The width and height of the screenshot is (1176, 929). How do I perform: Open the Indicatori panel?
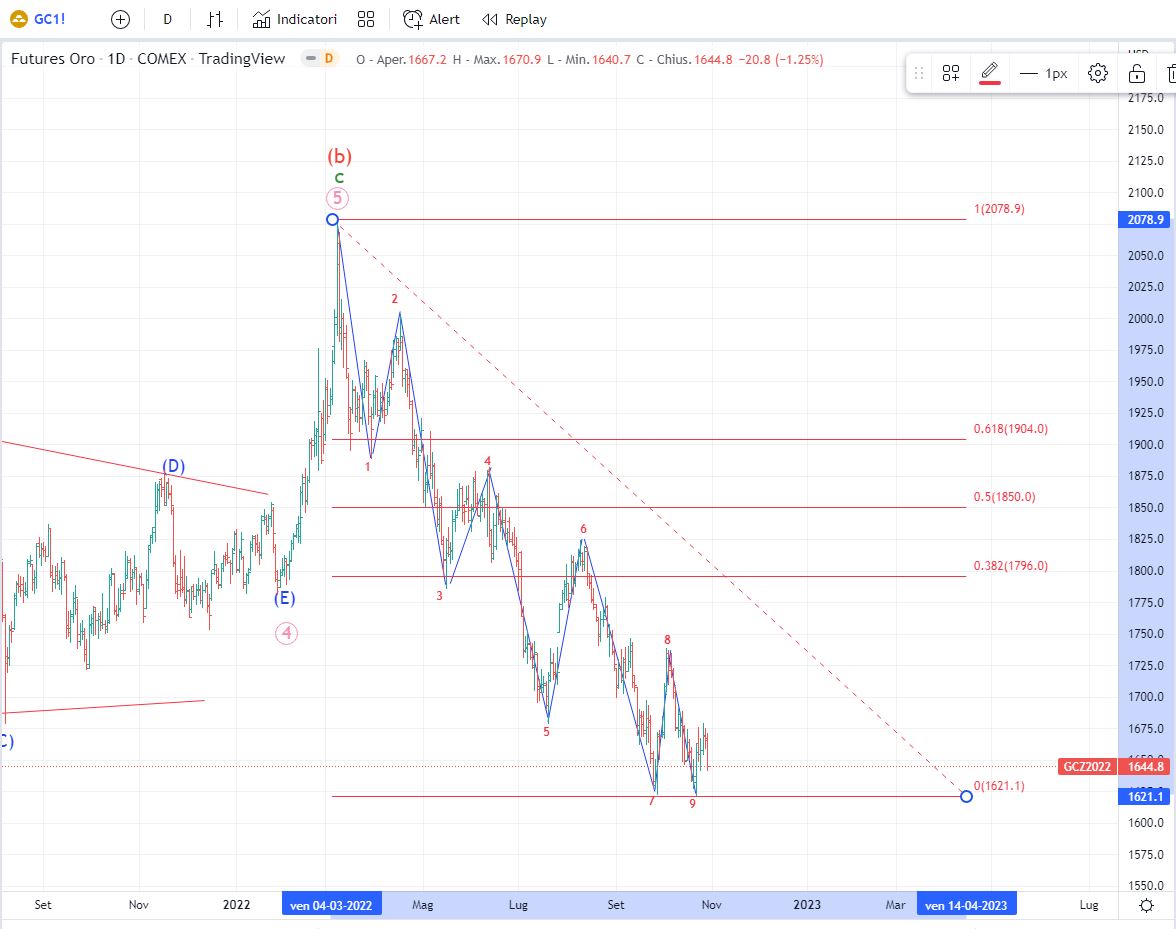(295, 19)
